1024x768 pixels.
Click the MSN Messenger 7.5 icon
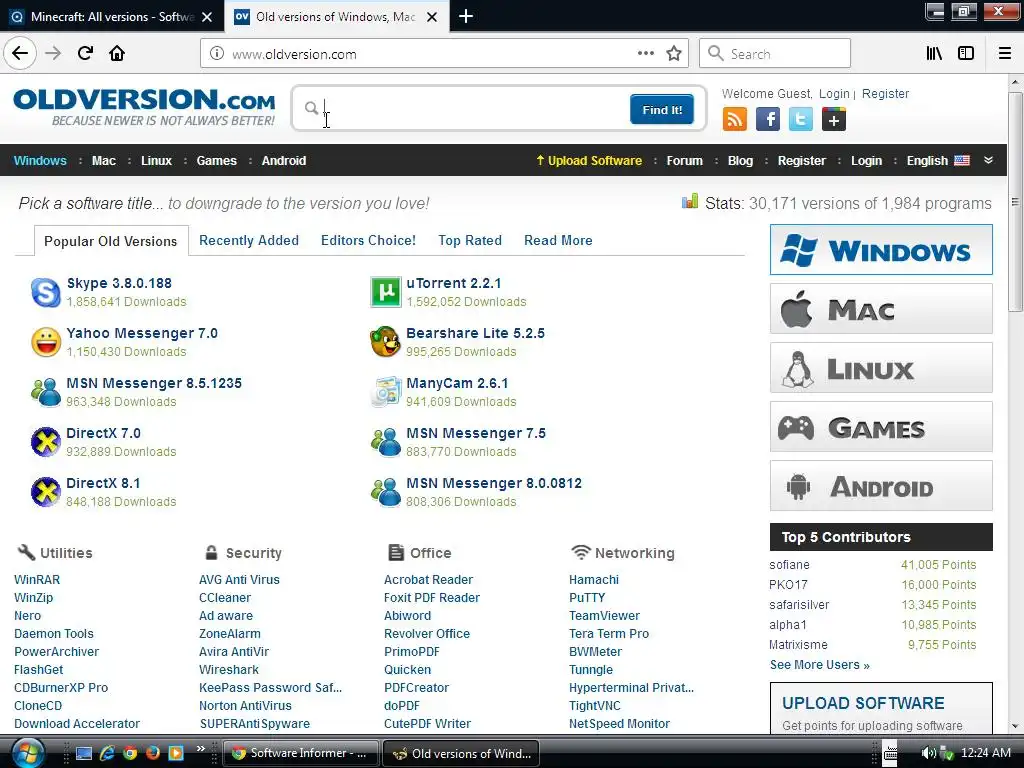(x=385, y=442)
